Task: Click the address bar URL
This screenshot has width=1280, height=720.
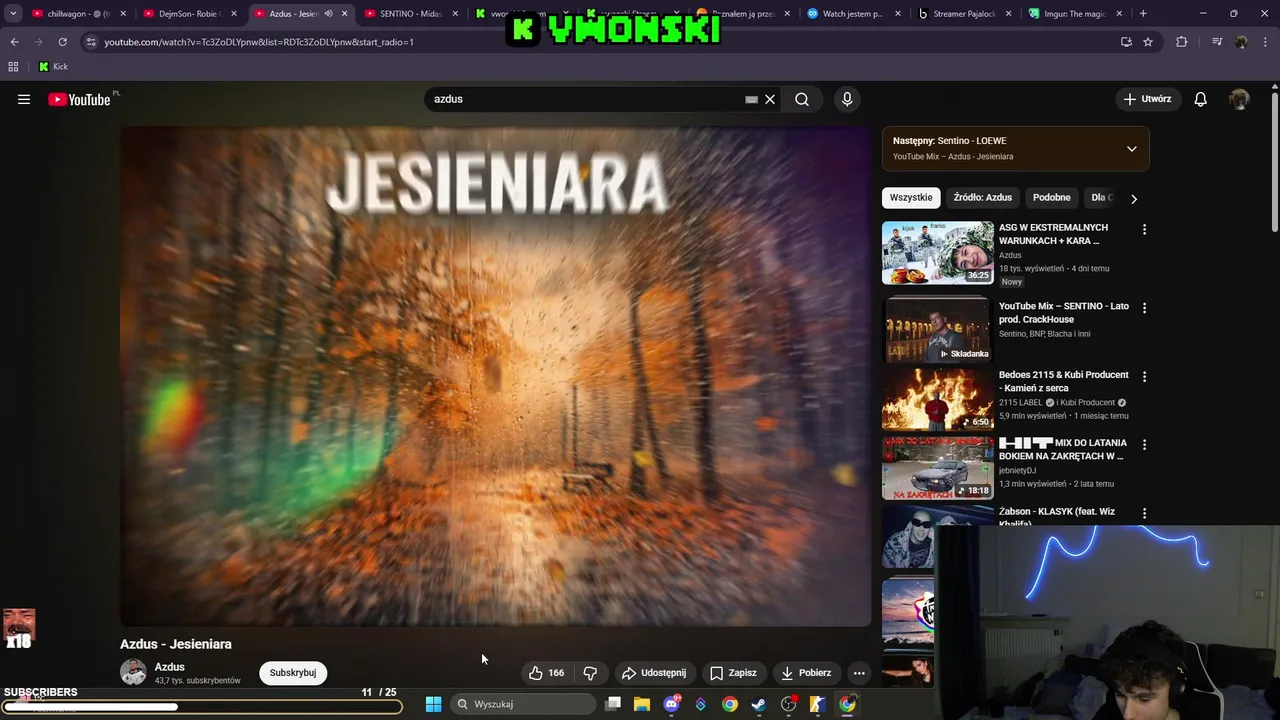Action: (259, 42)
